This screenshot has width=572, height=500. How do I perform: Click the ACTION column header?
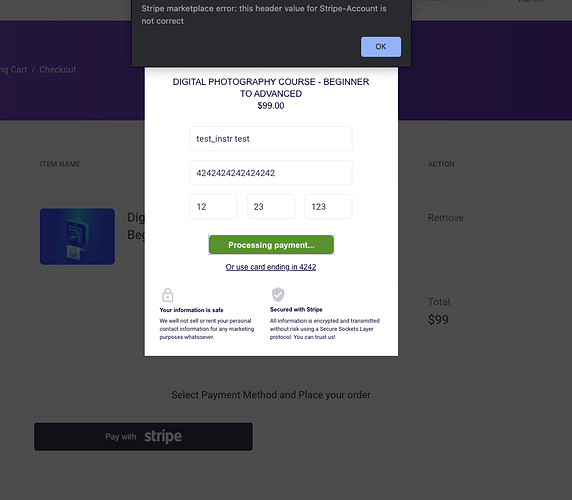(x=441, y=164)
